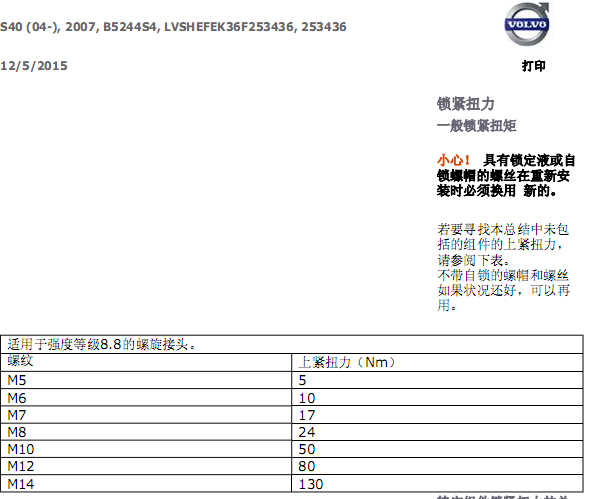
Task: Click torque value 50 in M10 row
Action: pos(307,449)
